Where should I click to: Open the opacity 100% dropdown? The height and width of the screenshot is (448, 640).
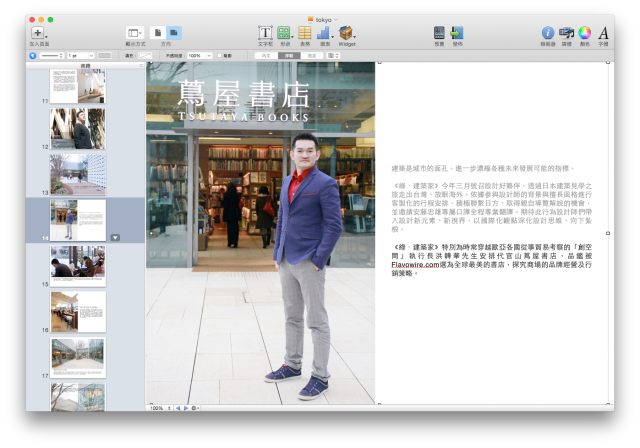click(200, 55)
